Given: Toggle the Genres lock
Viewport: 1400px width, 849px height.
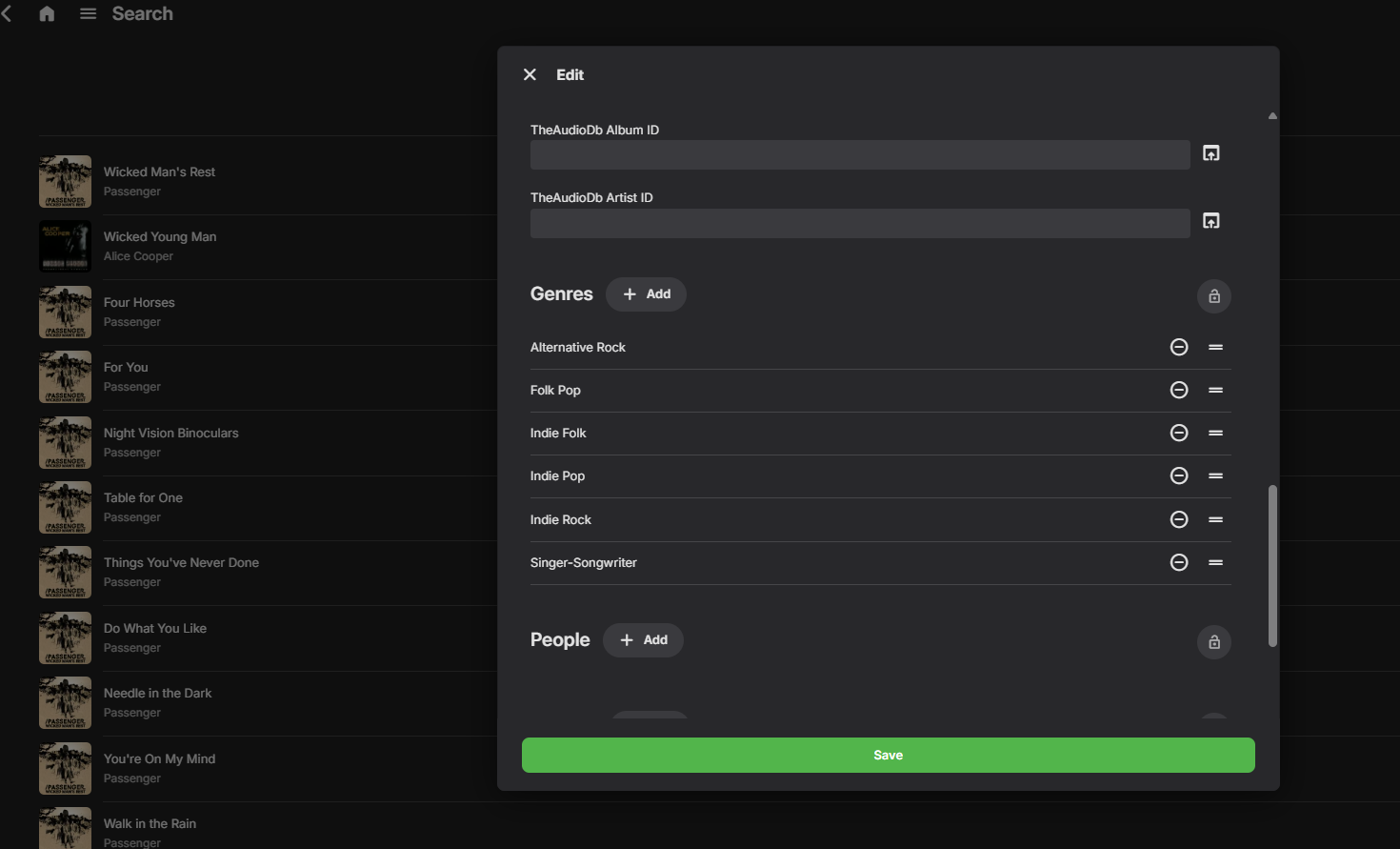Looking at the screenshot, I should (x=1214, y=296).
